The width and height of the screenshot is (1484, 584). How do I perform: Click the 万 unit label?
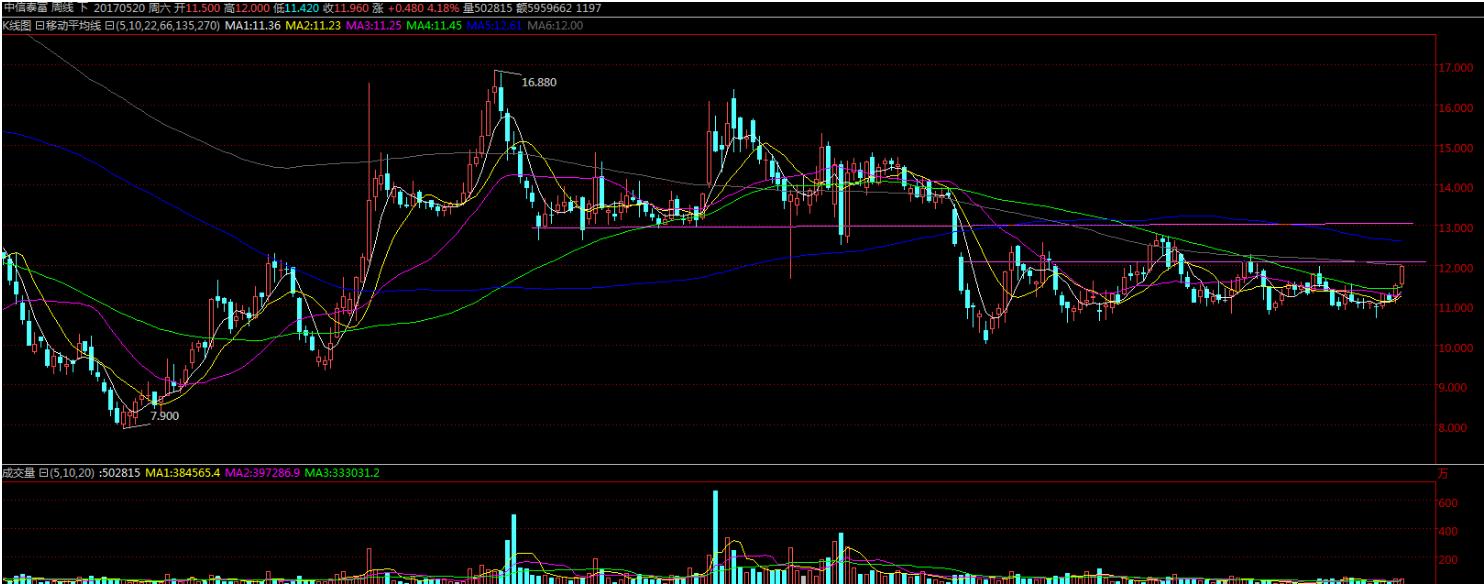1445,472
